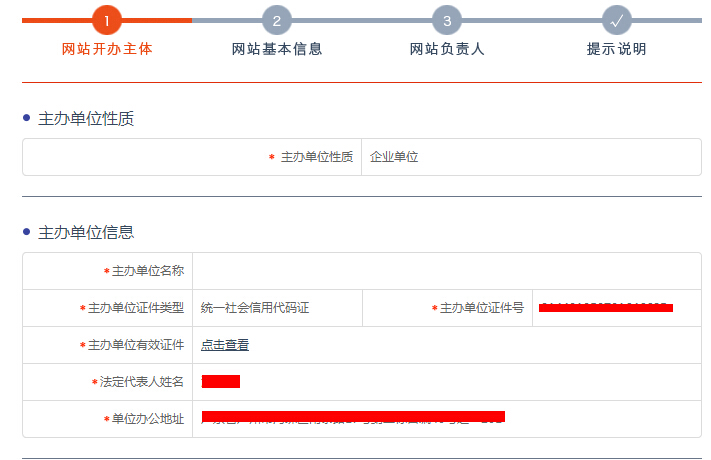Click the redacted 单位办公地址 value
The width and height of the screenshot is (711, 460).
353,417
